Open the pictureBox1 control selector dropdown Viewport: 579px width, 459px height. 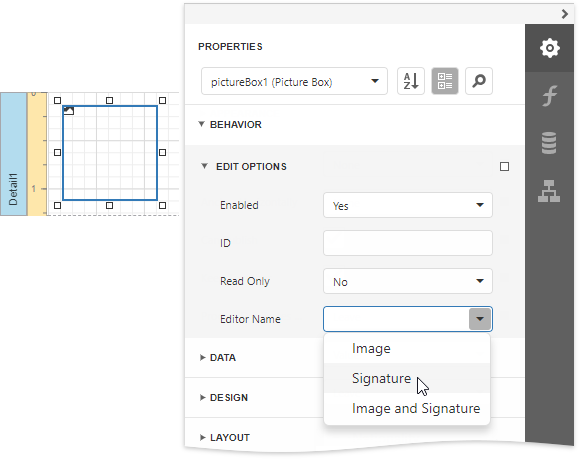pyautogui.click(x=375, y=81)
